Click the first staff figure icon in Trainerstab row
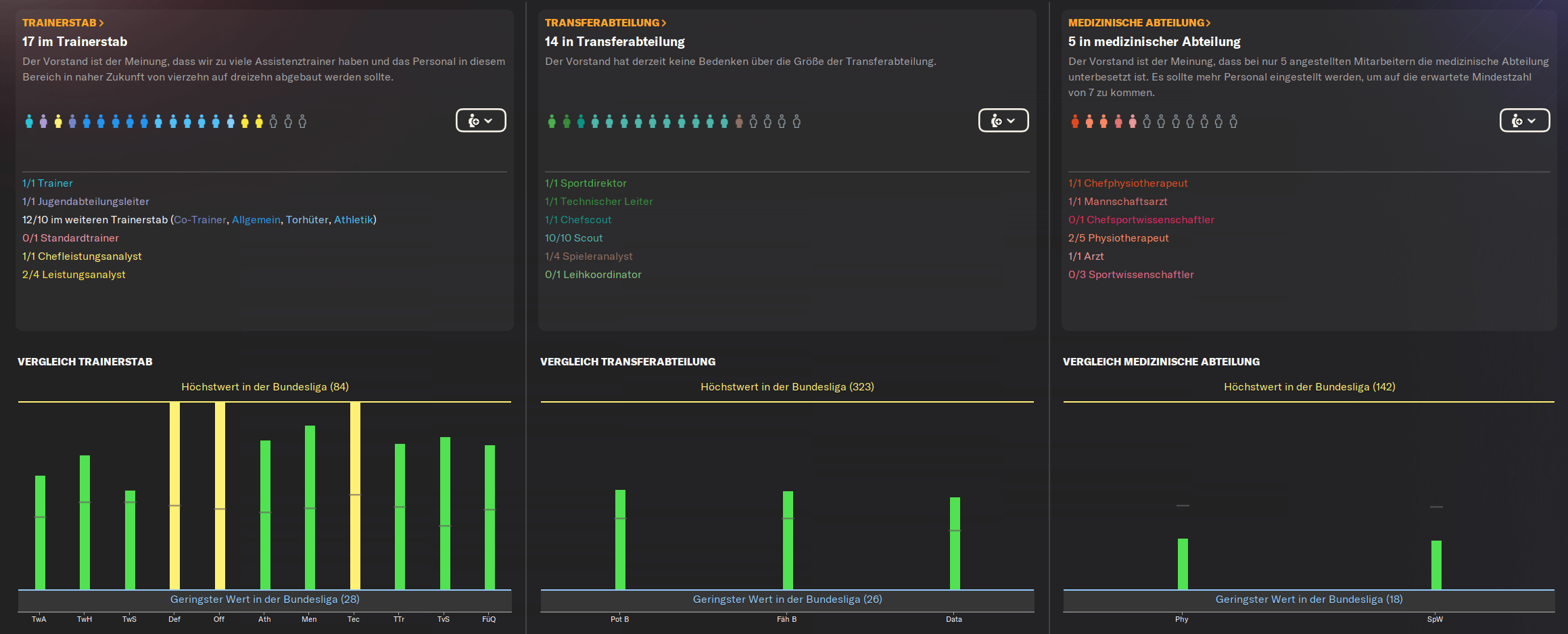1568x634 pixels. point(29,122)
